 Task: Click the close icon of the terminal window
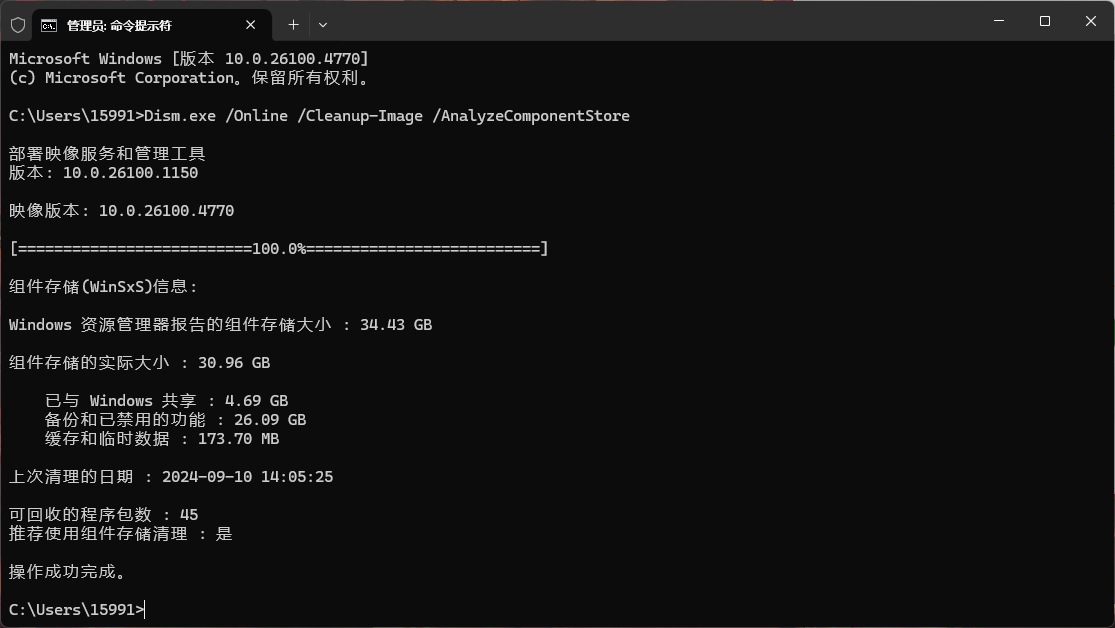point(1090,20)
